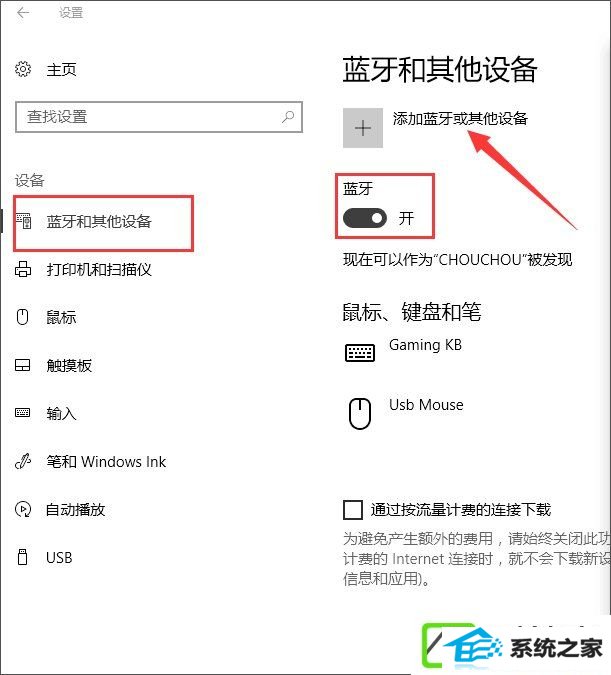Viewport: 611px width, 675px height.
Task: Click the plus icon to add device
Action: pos(363,128)
